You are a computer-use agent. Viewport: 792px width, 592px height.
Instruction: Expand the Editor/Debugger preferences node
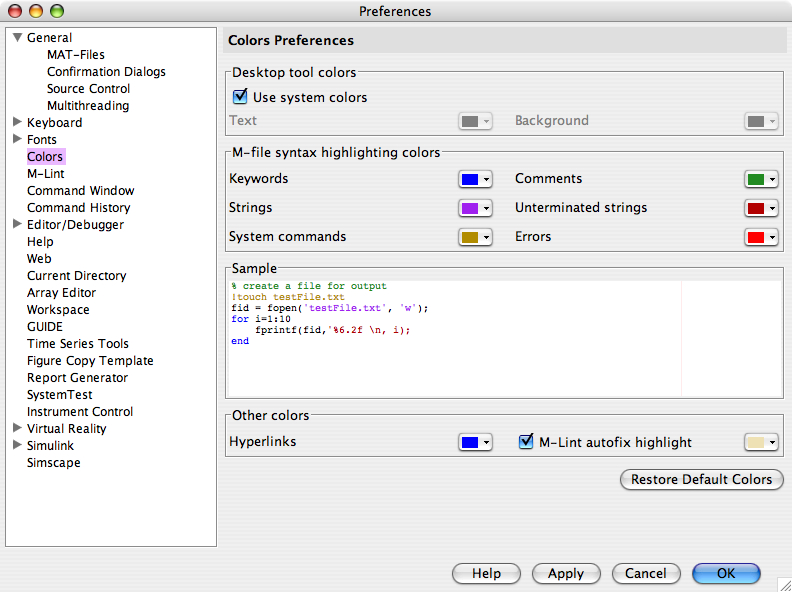(x=17, y=224)
